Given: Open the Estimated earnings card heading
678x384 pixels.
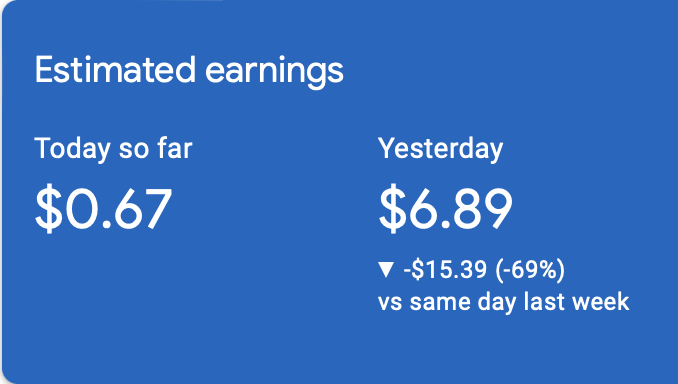Looking at the screenshot, I should (189, 71).
